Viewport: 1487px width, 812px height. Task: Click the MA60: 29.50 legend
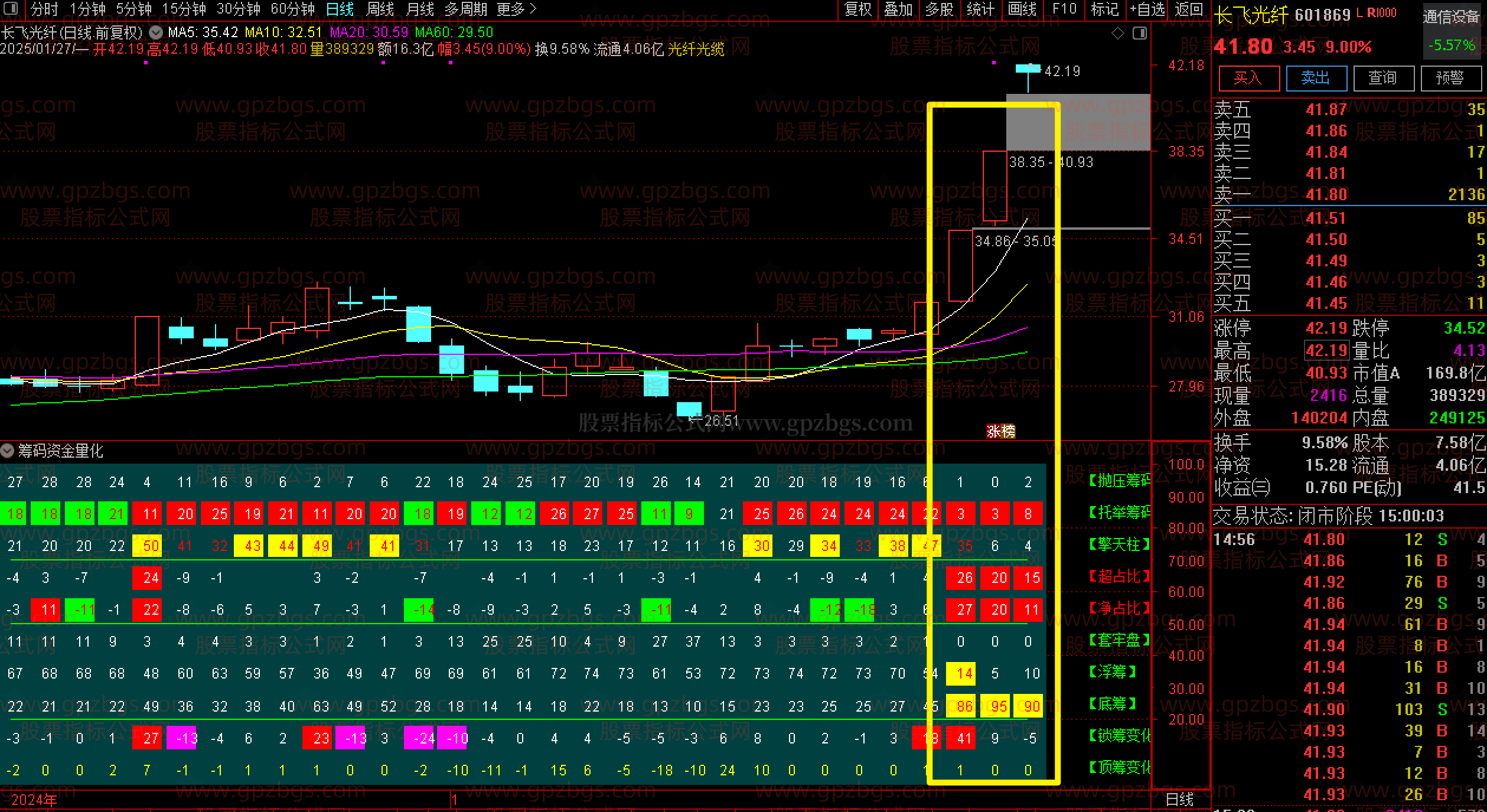pos(454,32)
